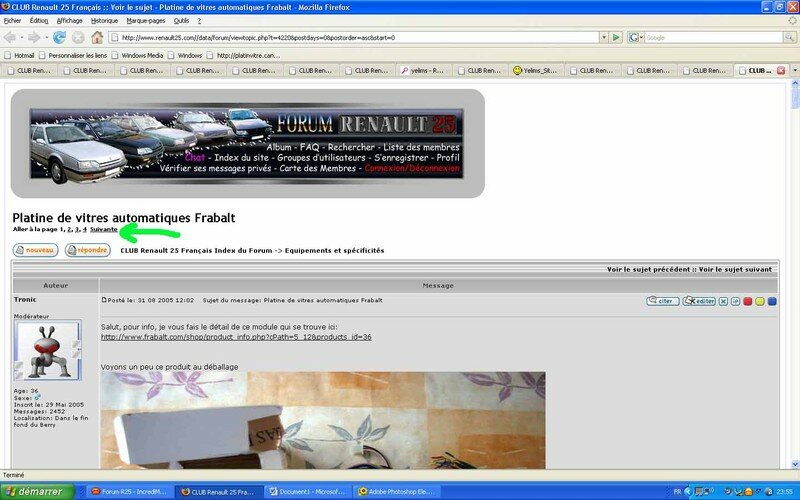Click the search magnifier icon
Viewport: 800px width, 500px height.
point(789,37)
